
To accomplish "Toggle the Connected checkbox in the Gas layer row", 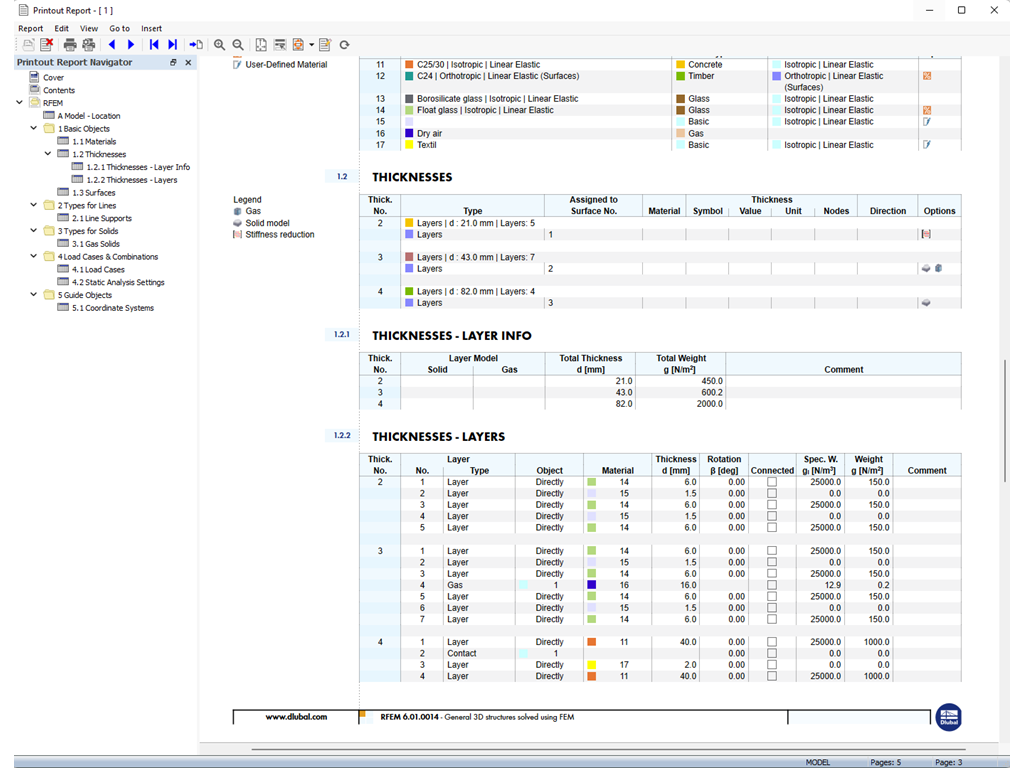I will click(771, 585).
